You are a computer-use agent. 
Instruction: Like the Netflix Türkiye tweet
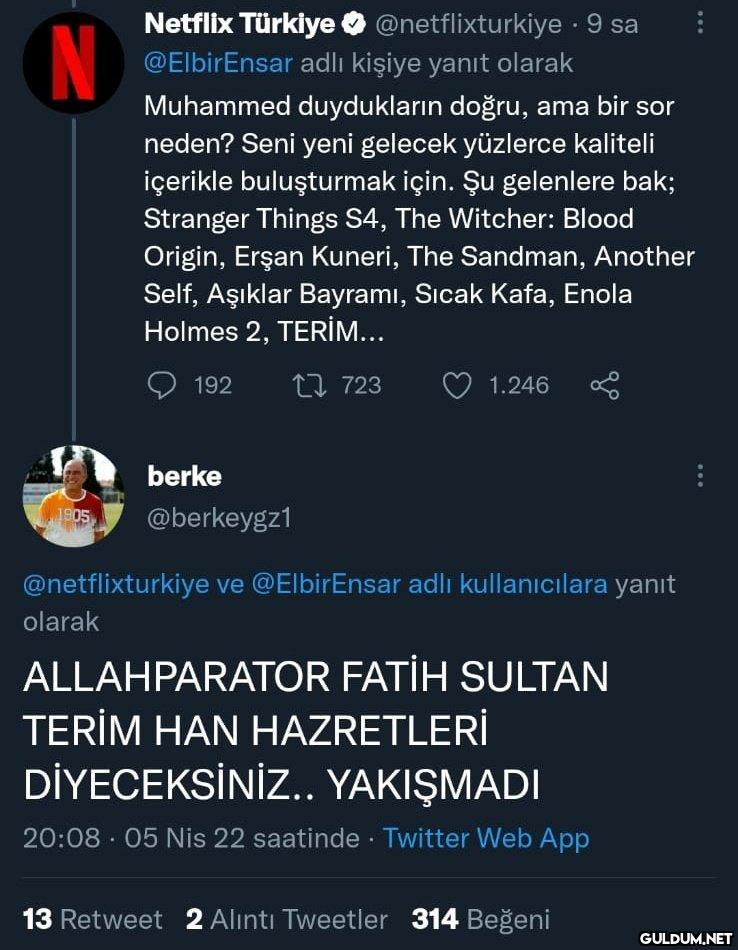pyautogui.click(x=456, y=385)
